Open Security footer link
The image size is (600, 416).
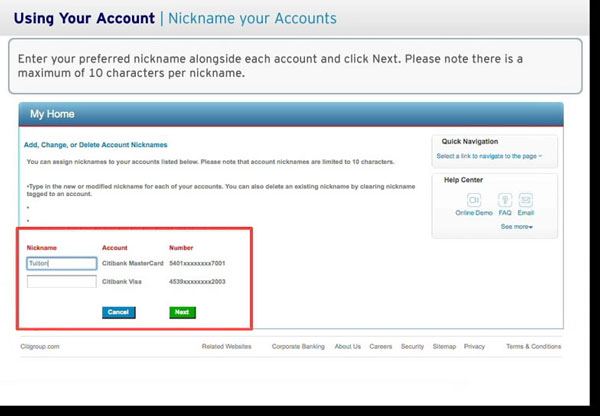click(x=412, y=346)
